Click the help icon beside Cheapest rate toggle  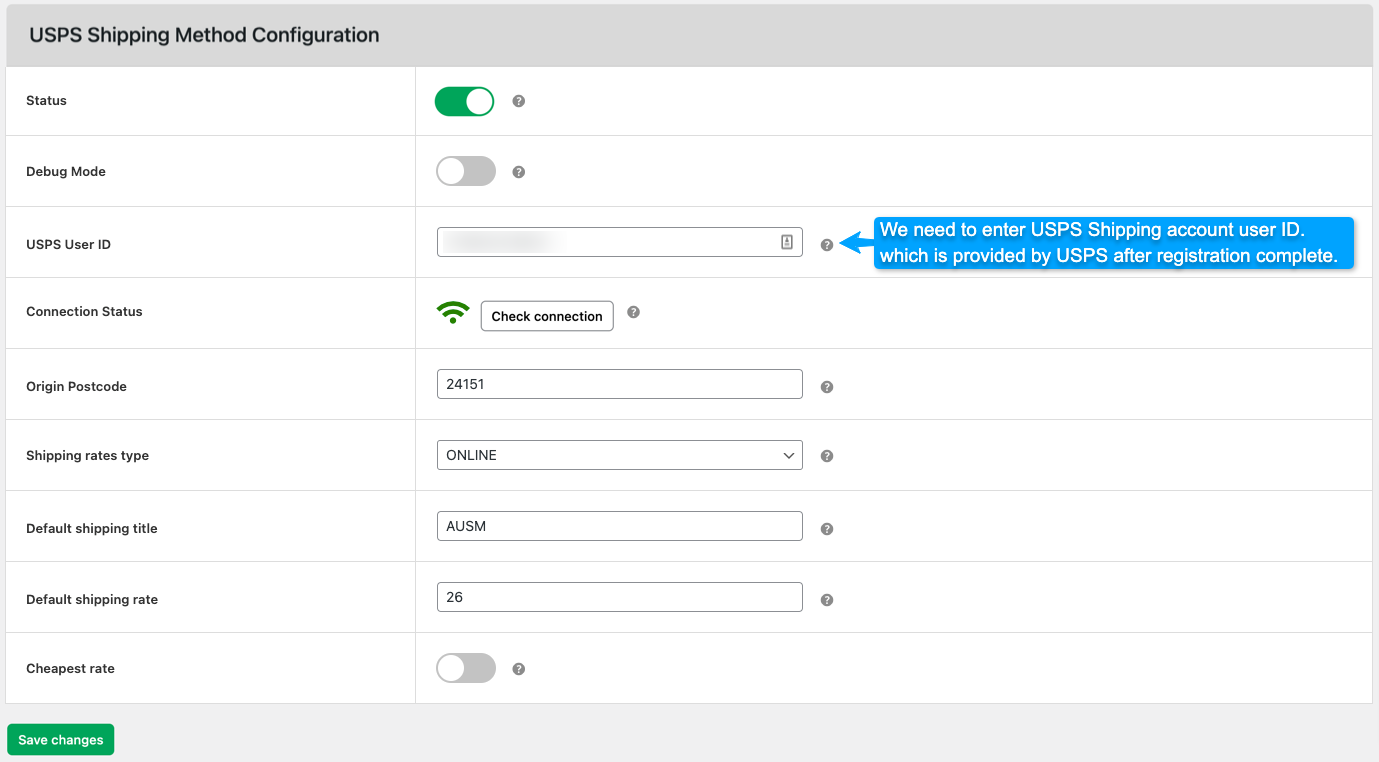(519, 669)
